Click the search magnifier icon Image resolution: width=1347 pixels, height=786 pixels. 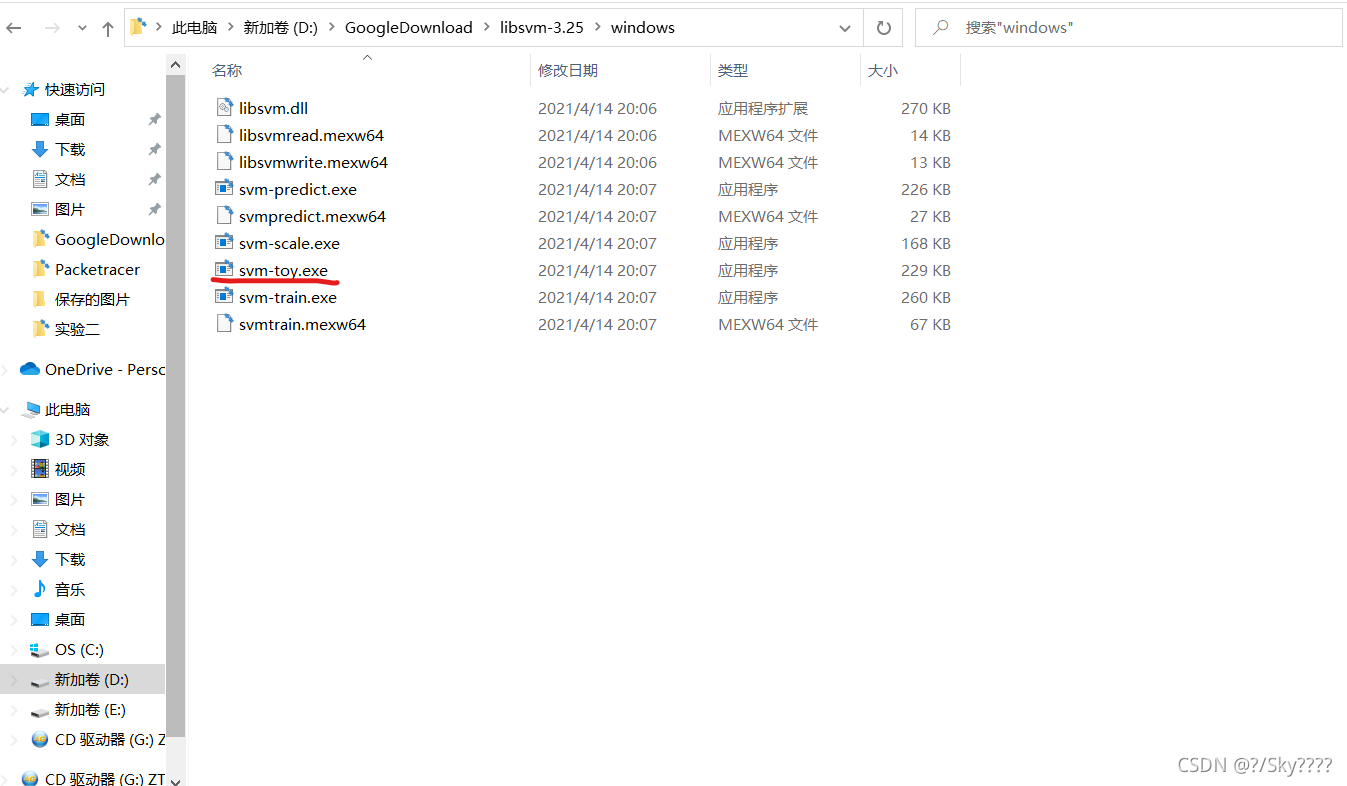coord(940,28)
